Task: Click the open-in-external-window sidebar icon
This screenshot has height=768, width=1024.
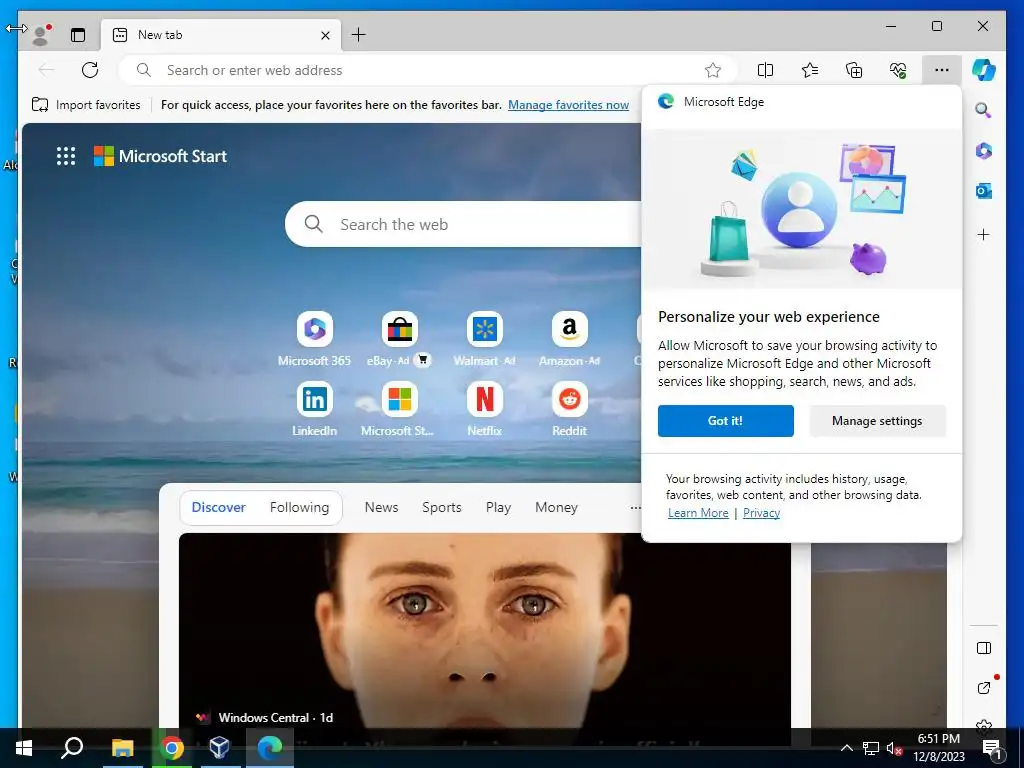Action: click(x=984, y=687)
